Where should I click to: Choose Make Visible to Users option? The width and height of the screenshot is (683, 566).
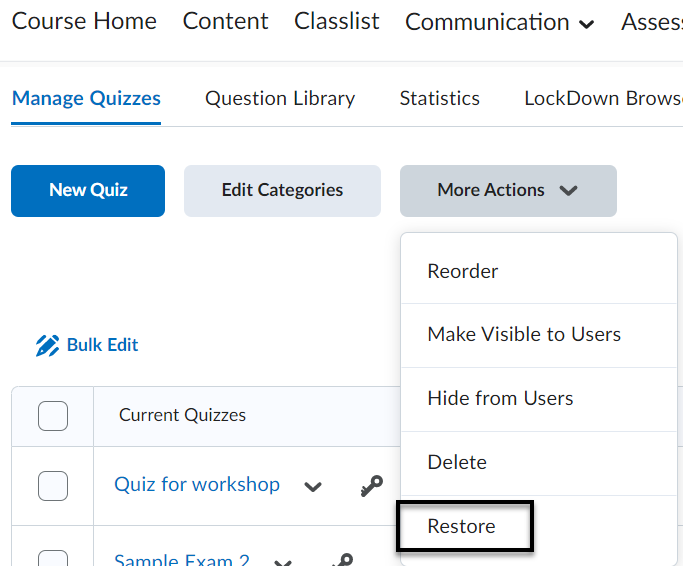[x=524, y=334]
